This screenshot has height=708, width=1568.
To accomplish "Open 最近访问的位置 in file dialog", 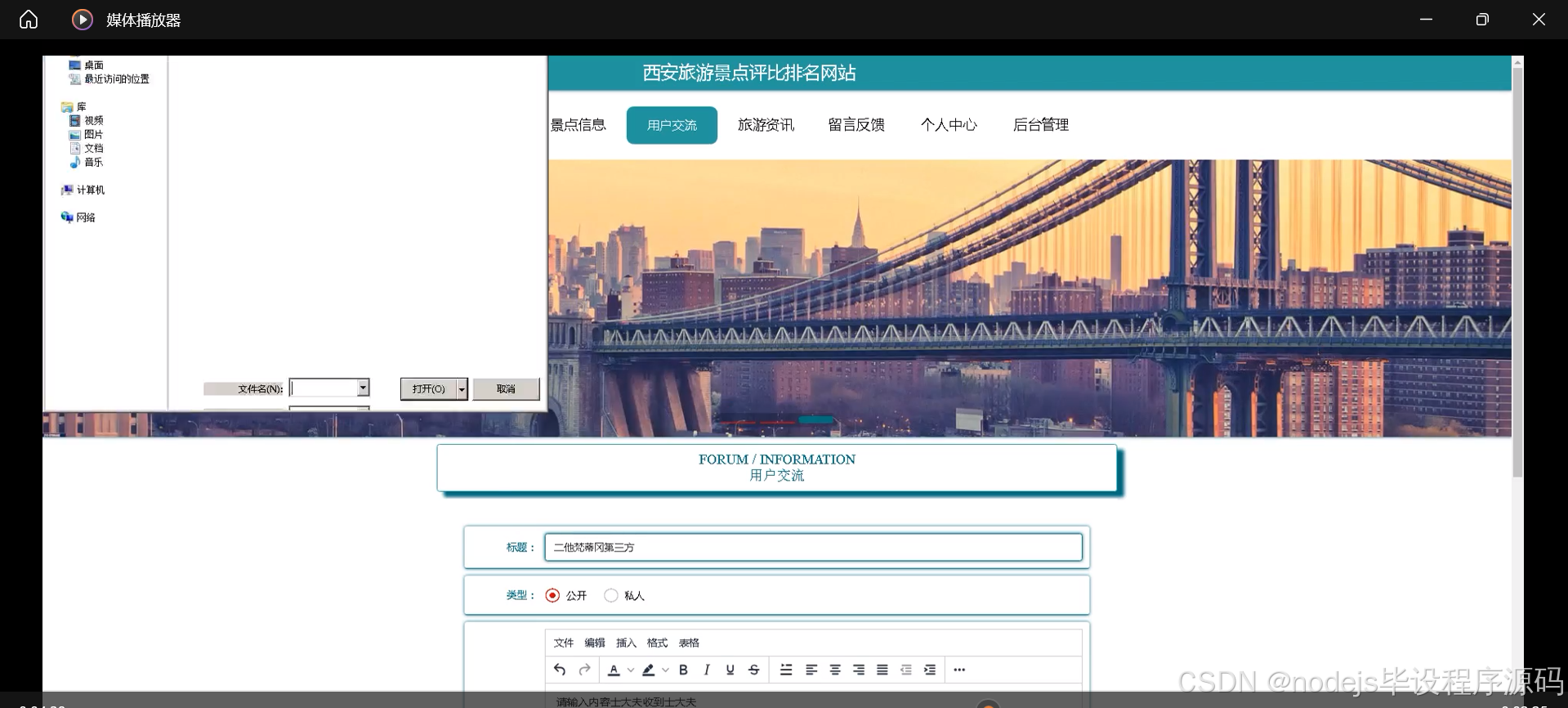I will point(109,78).
